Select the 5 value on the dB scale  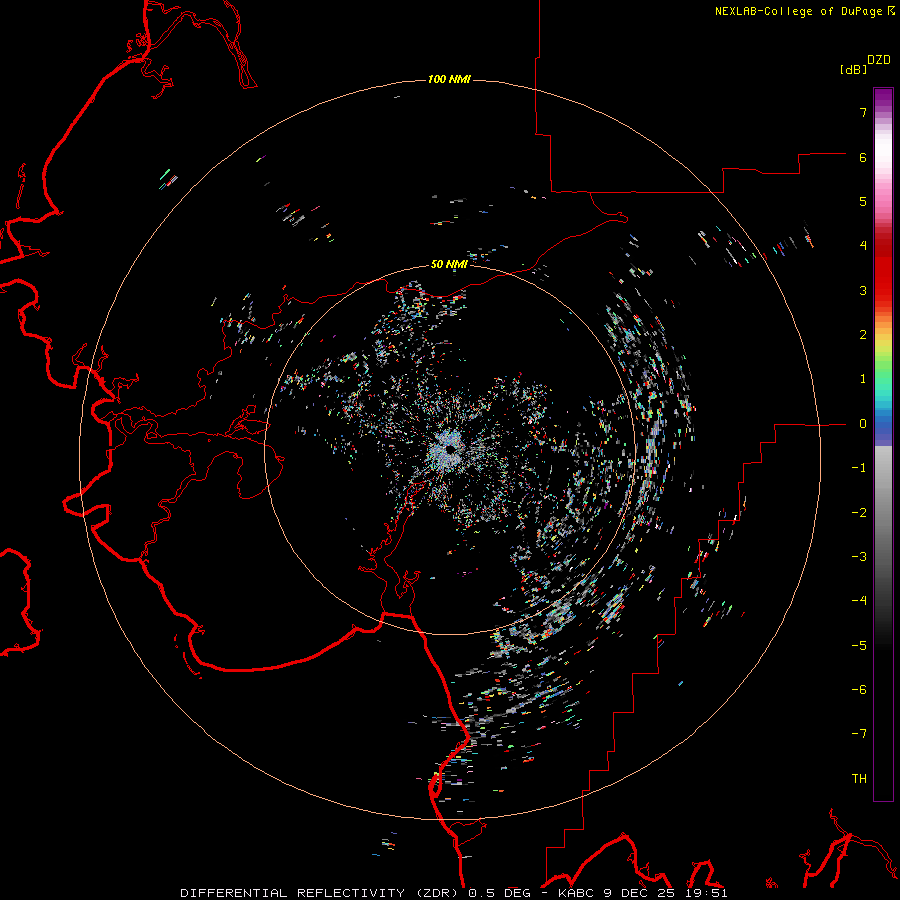(863, 201)
